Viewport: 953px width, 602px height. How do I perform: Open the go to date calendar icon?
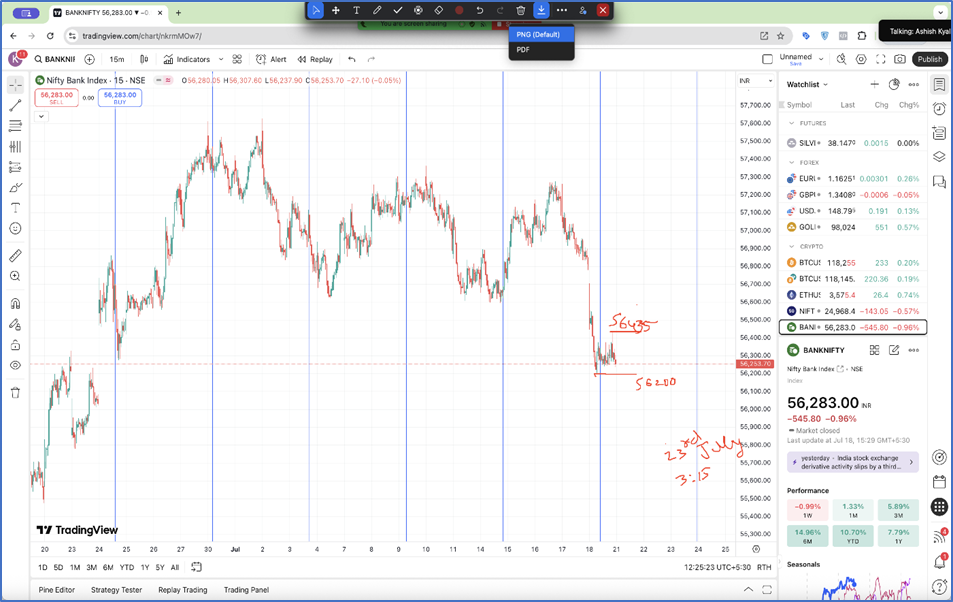point(196,567)
